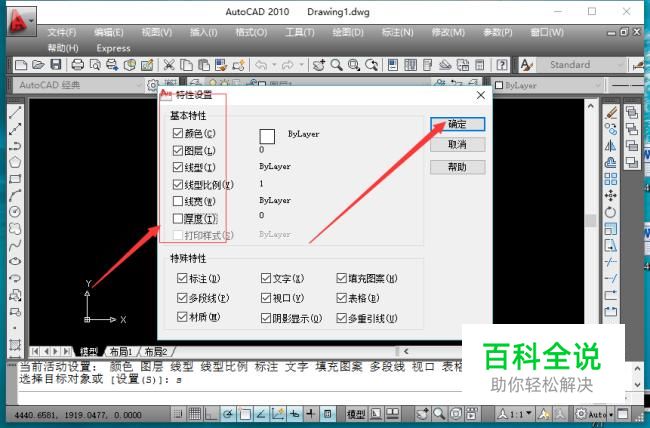The image size is (650, 428).
Task: Open the 编辑(E) menu
Action: [109, 32]
